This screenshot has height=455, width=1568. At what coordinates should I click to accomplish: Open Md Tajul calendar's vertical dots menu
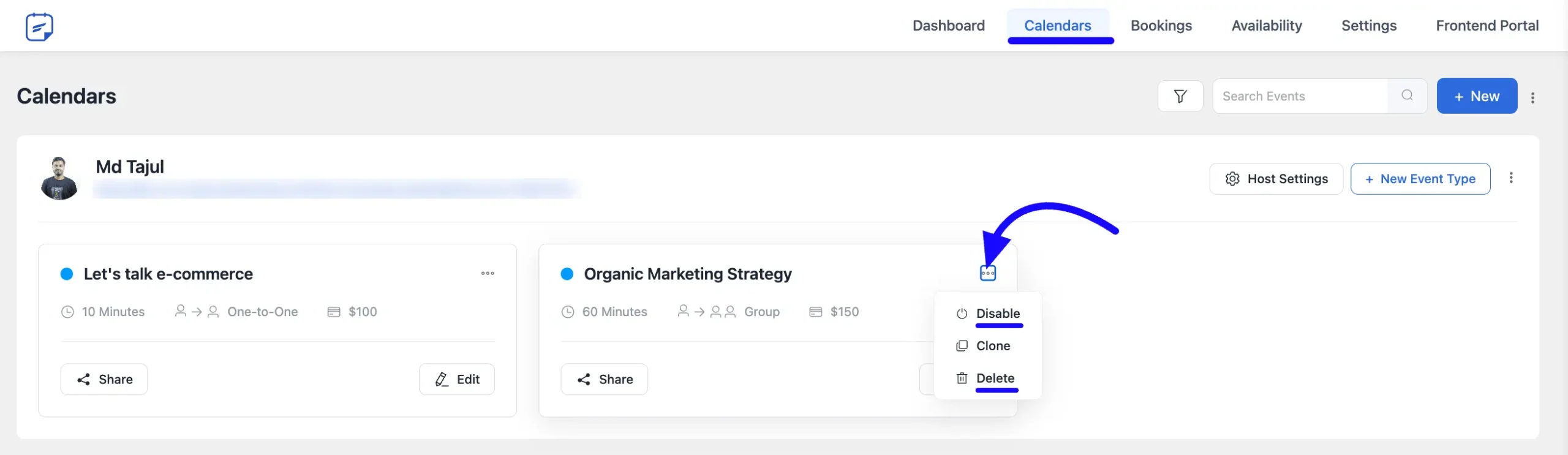pyautogui.click(x=1511, y=178)
